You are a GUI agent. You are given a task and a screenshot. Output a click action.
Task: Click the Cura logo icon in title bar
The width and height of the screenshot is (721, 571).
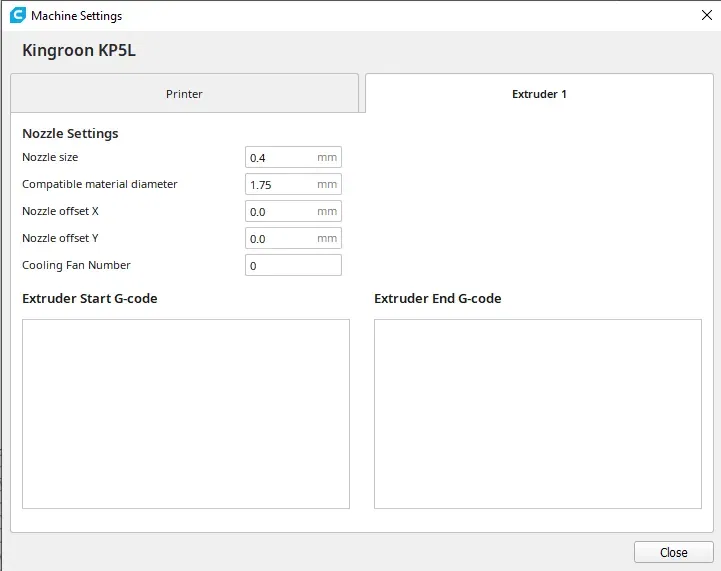(18, 15)
